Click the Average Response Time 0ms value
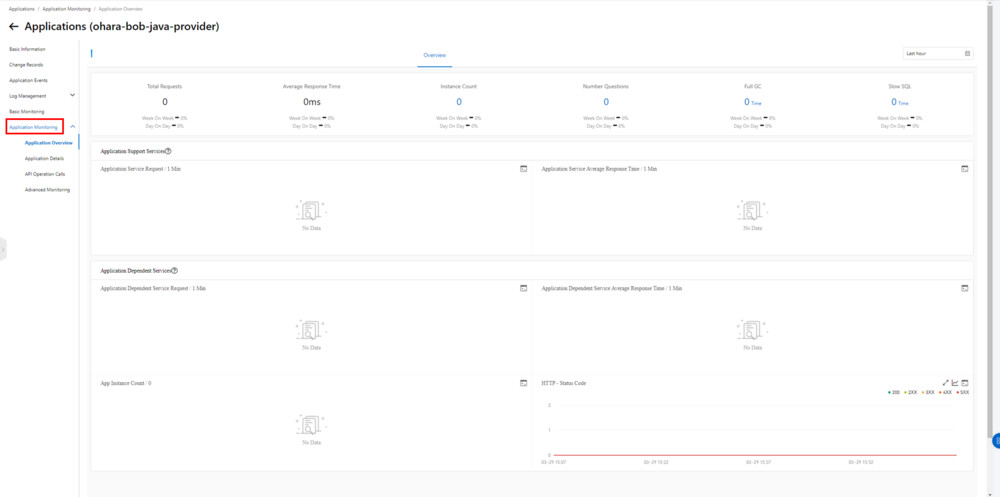Viewport: 1000px width, 497px height. click(x=311, y=102)
